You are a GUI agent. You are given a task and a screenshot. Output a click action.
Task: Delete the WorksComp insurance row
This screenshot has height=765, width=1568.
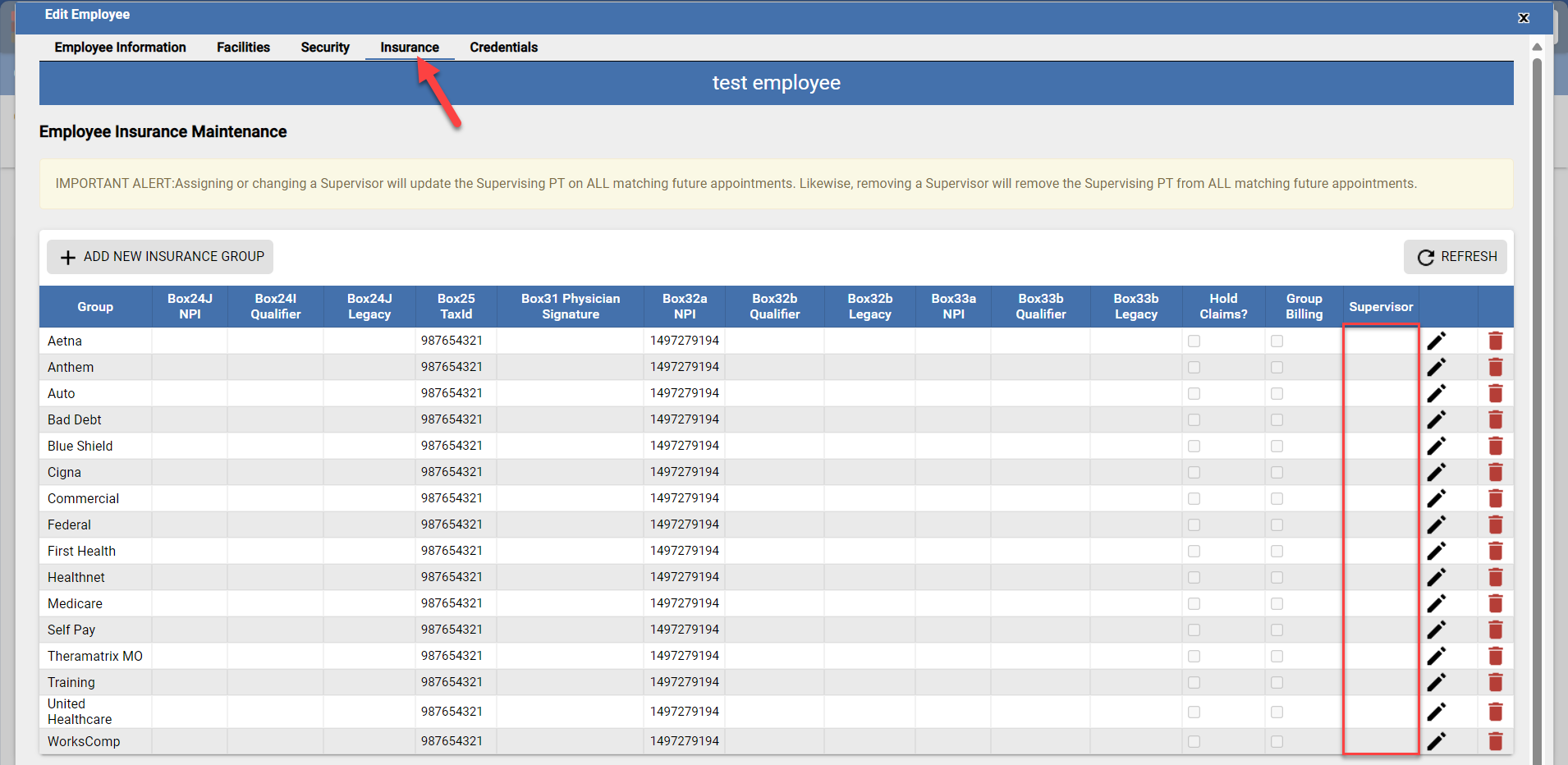click(1495, 741)
